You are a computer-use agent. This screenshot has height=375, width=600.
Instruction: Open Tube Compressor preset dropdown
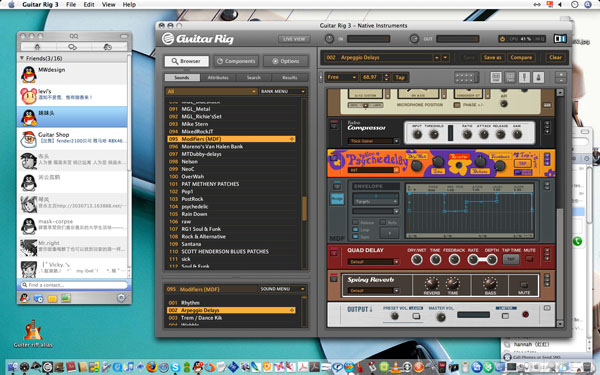pyautogui.click(x=396, y=141)
